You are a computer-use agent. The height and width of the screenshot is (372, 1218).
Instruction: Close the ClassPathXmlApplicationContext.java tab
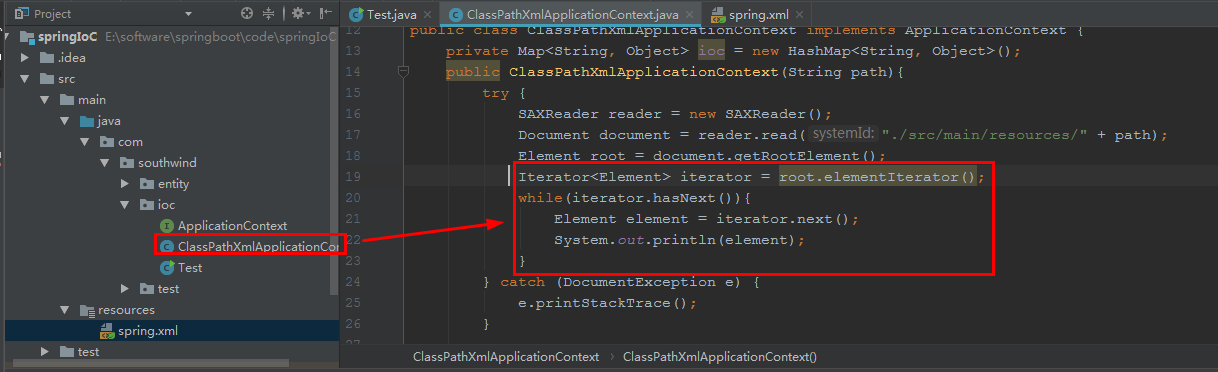click(688, 14)
